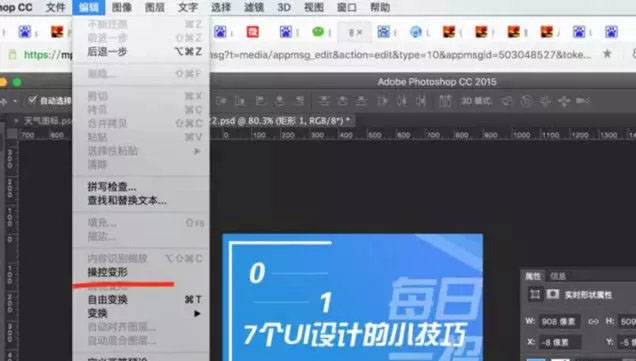Open the 图像 menu

(122, 7)
